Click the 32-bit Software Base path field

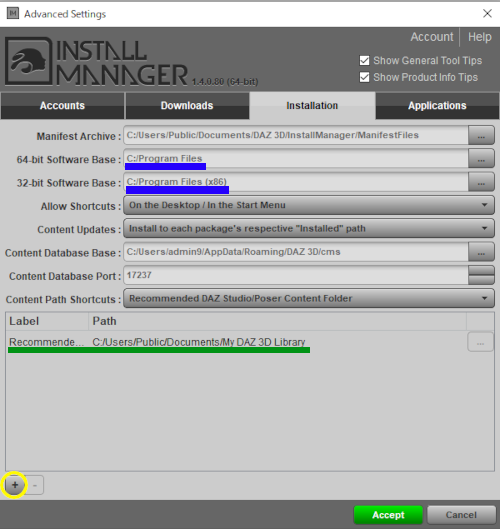point(296,182)
